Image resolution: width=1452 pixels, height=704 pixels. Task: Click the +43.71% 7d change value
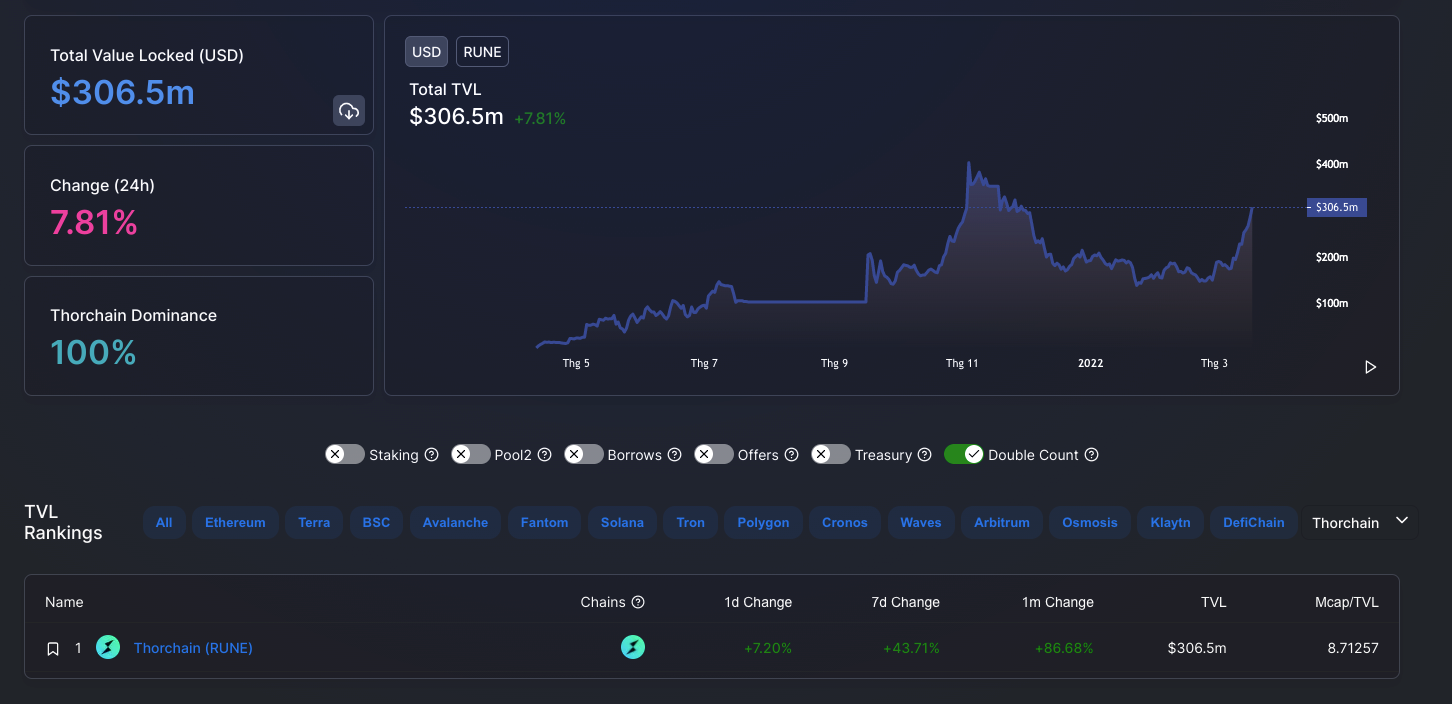pos(911,648)
